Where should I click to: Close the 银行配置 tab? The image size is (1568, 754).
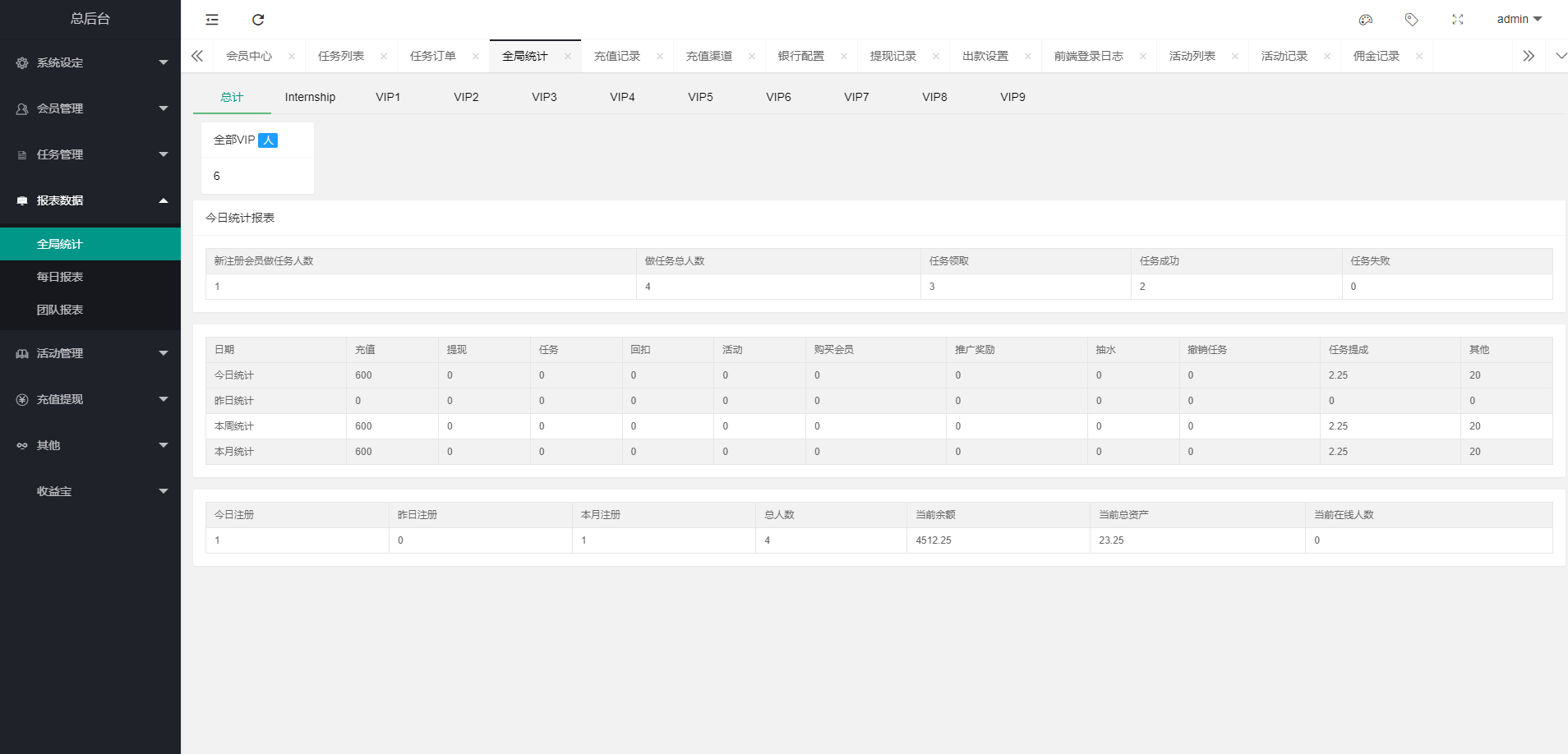click(x=844, y=56)
